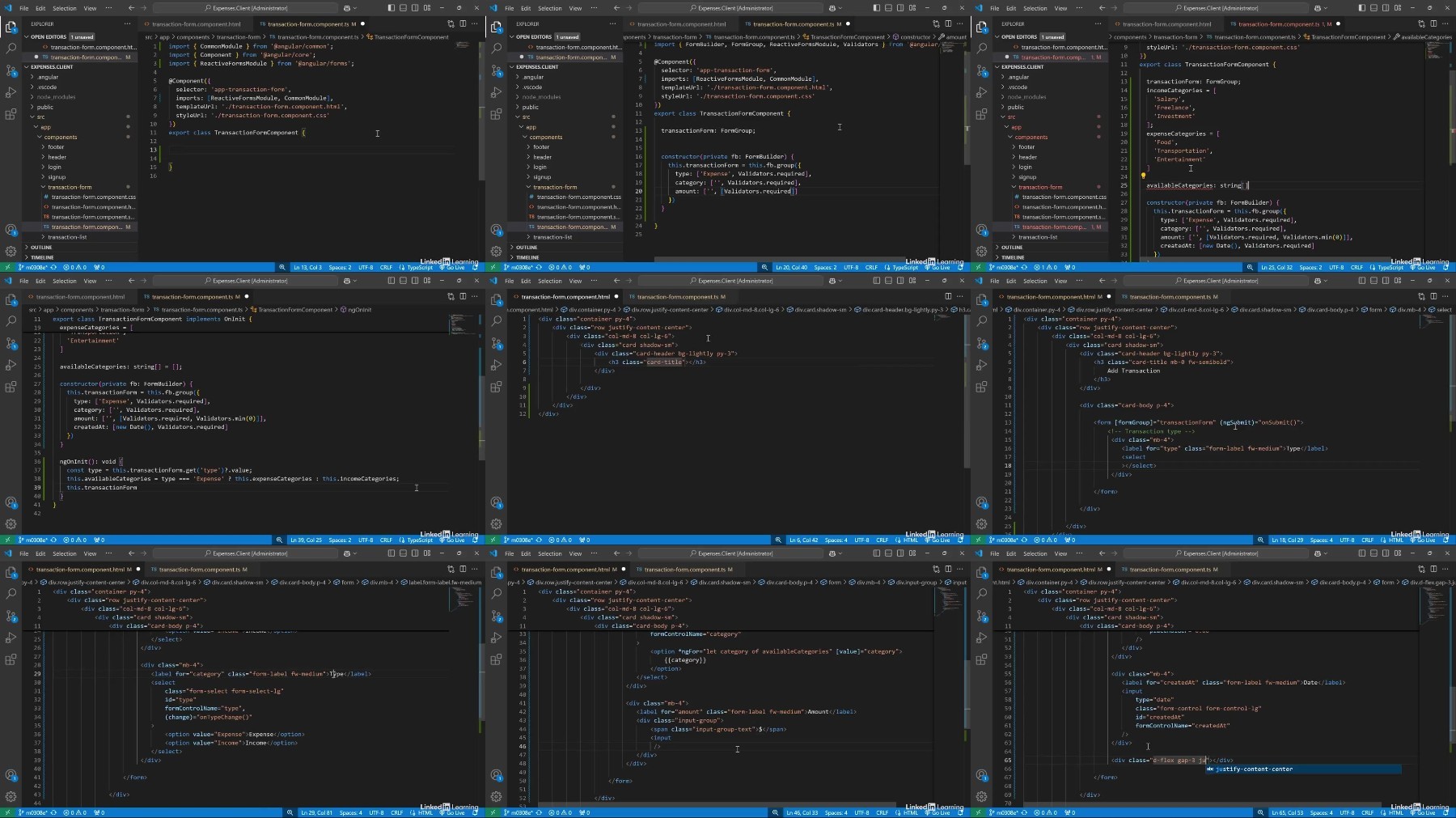Viewport: 1456px width, 818px height.
Task: Click split editor icon in window showing Ln 39, Col 25
Action: tap(463, 296)
